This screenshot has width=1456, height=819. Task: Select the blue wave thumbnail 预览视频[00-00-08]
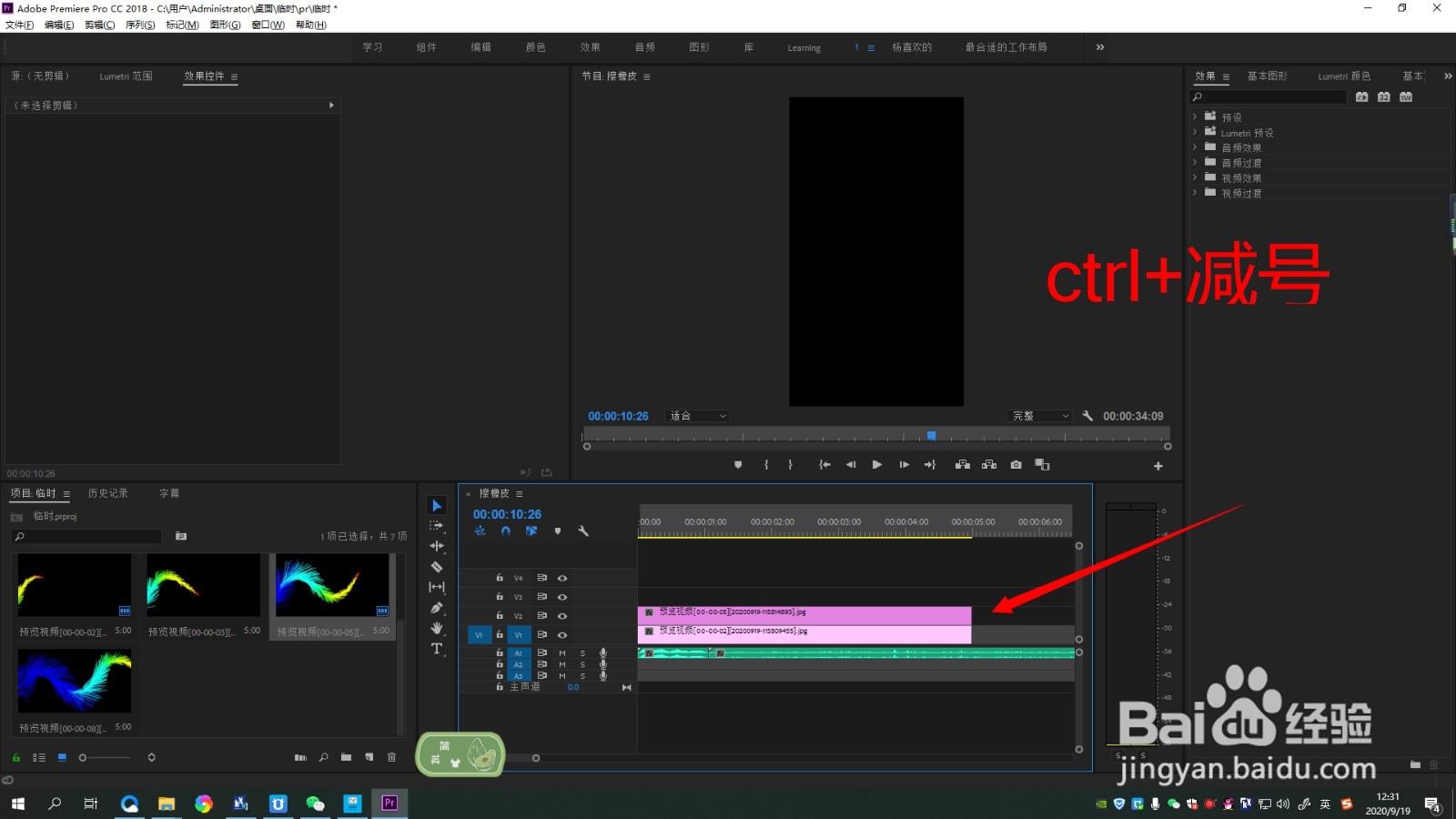(x=75, y=681)
